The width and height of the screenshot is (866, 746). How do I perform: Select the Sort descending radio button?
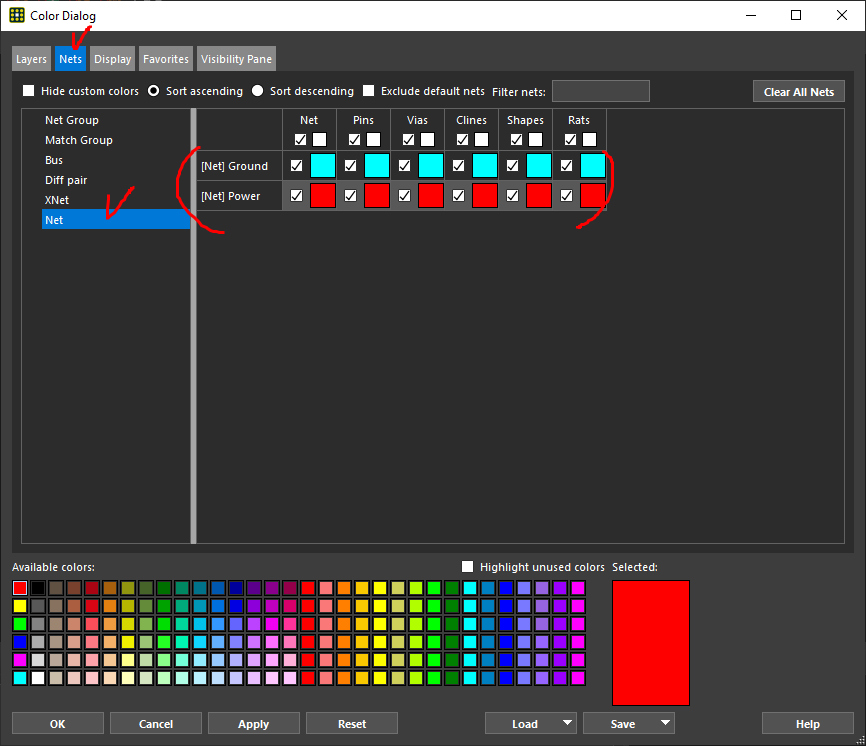(257, 91)
